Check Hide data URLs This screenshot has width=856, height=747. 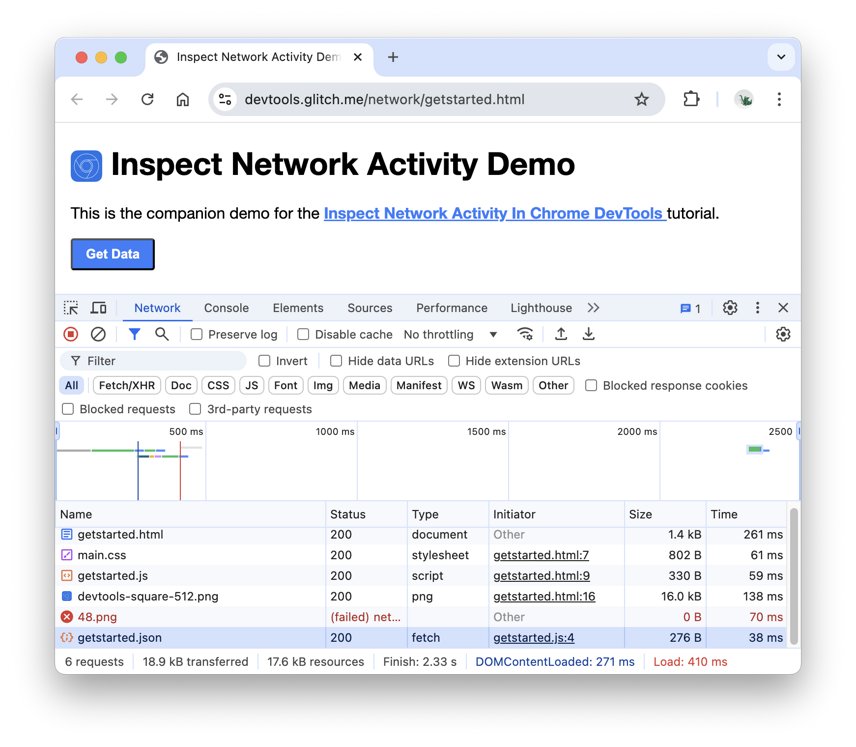336,361
